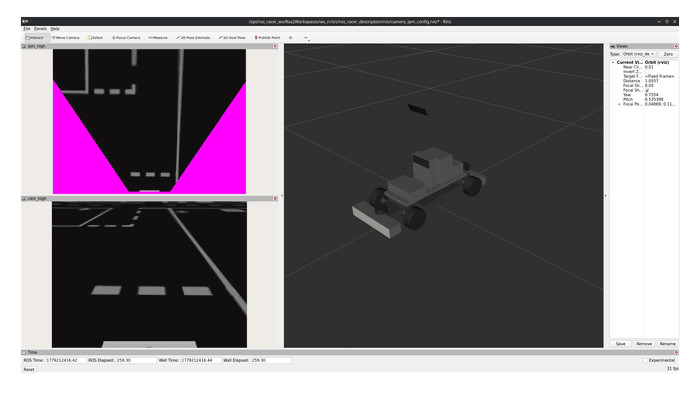Activate the Publish Point tool
This screenshot has height=398, width=700.
267,38
